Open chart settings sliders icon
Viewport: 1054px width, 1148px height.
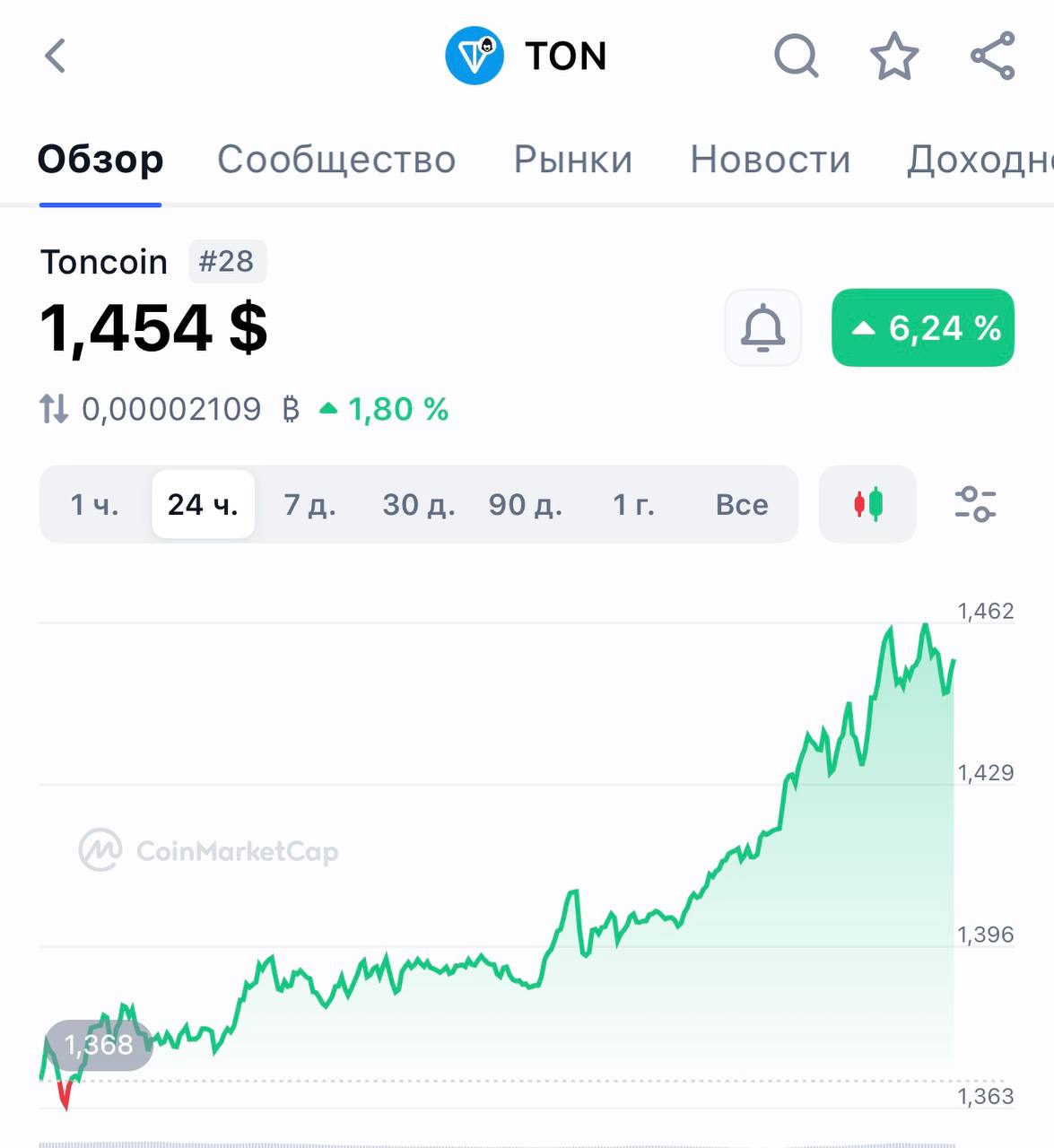(975, 504)
